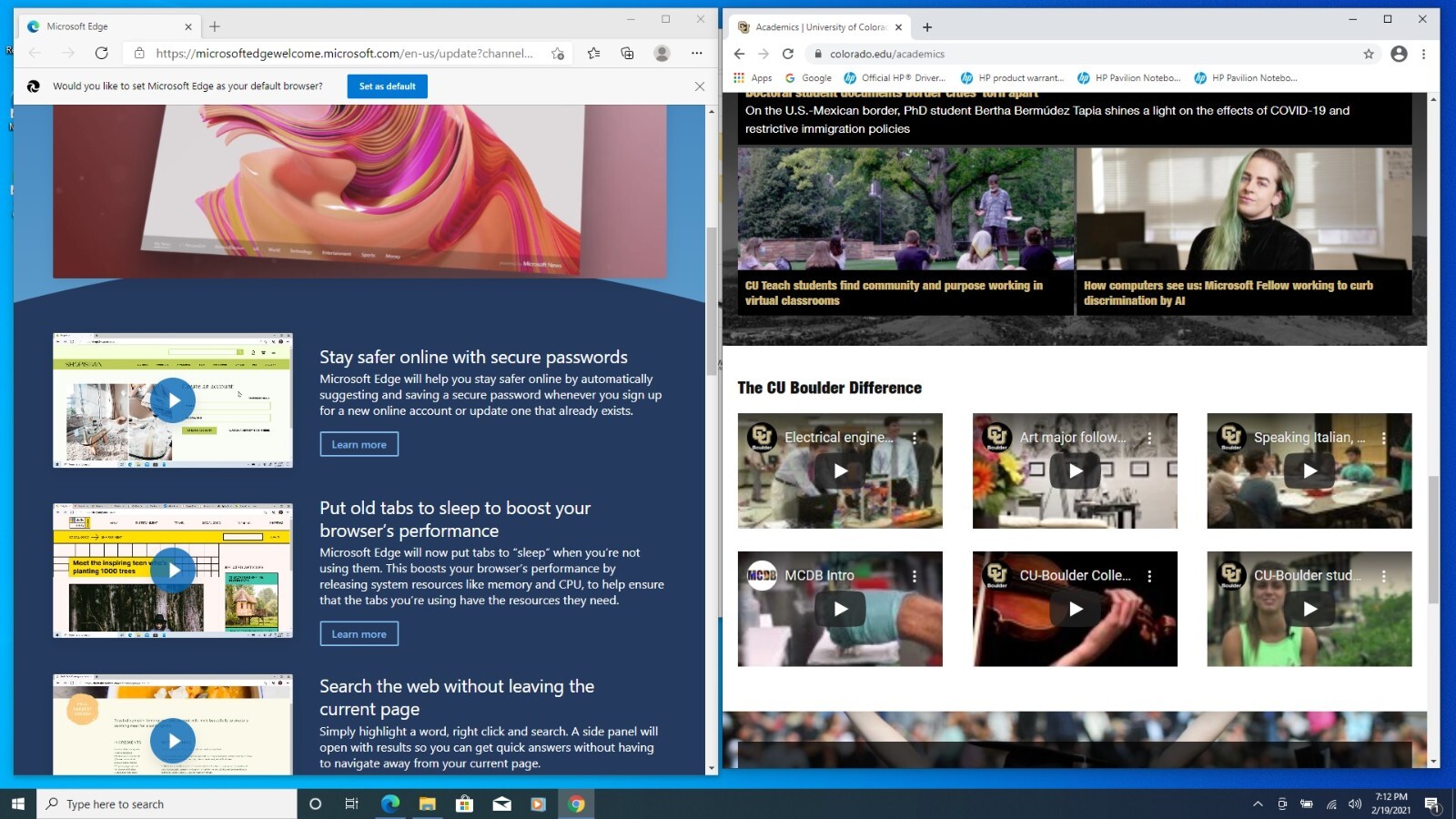
Task: Open options menu on Electrical engineering video
Action: click(x=915, y=438)
